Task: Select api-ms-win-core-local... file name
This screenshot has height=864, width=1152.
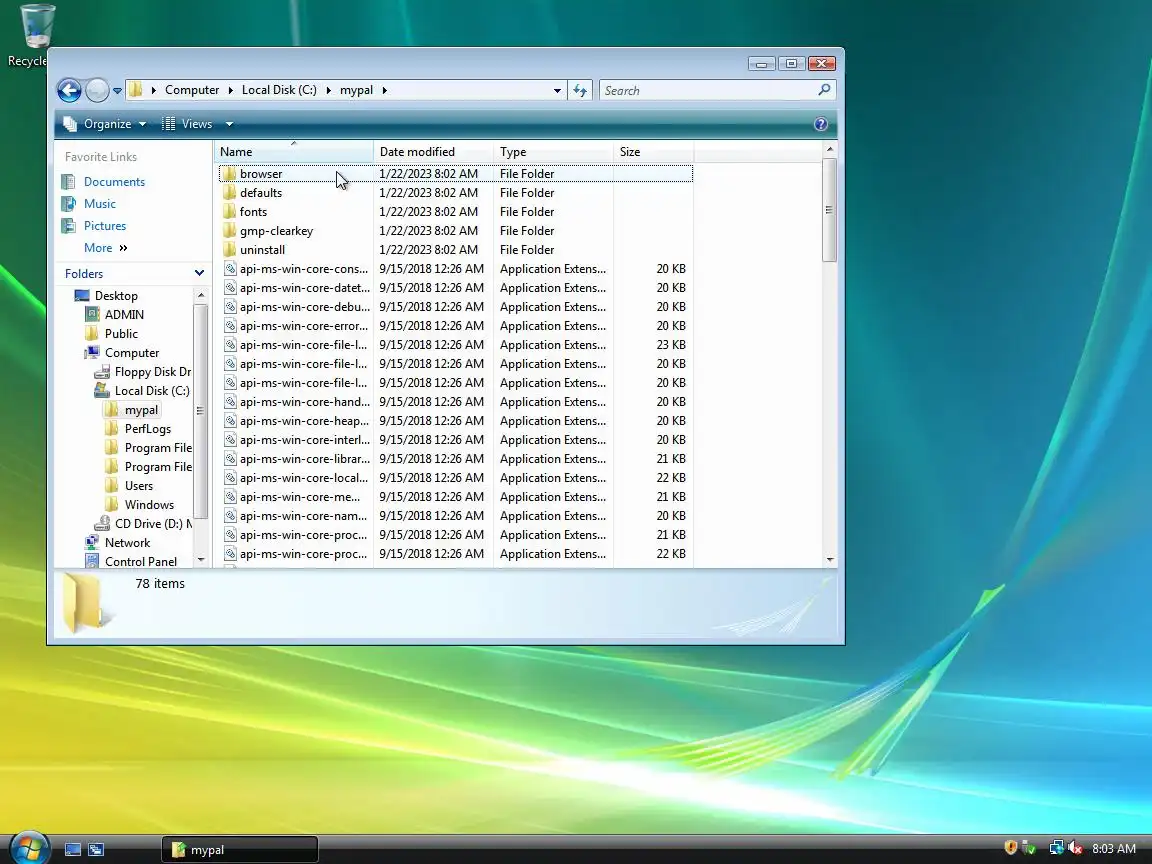Action: pos(304,478)
